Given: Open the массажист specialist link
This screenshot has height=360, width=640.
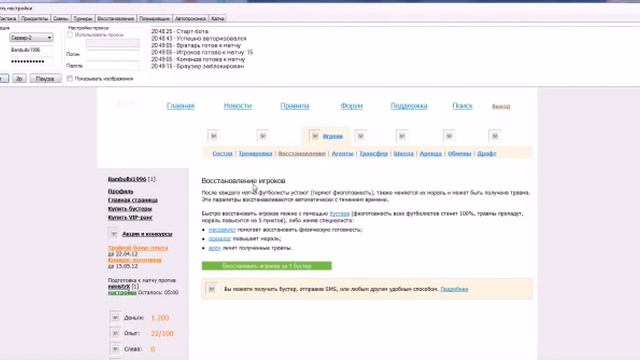Looking at the screenshot, I should pyautogui.click(x=222, y=230).
